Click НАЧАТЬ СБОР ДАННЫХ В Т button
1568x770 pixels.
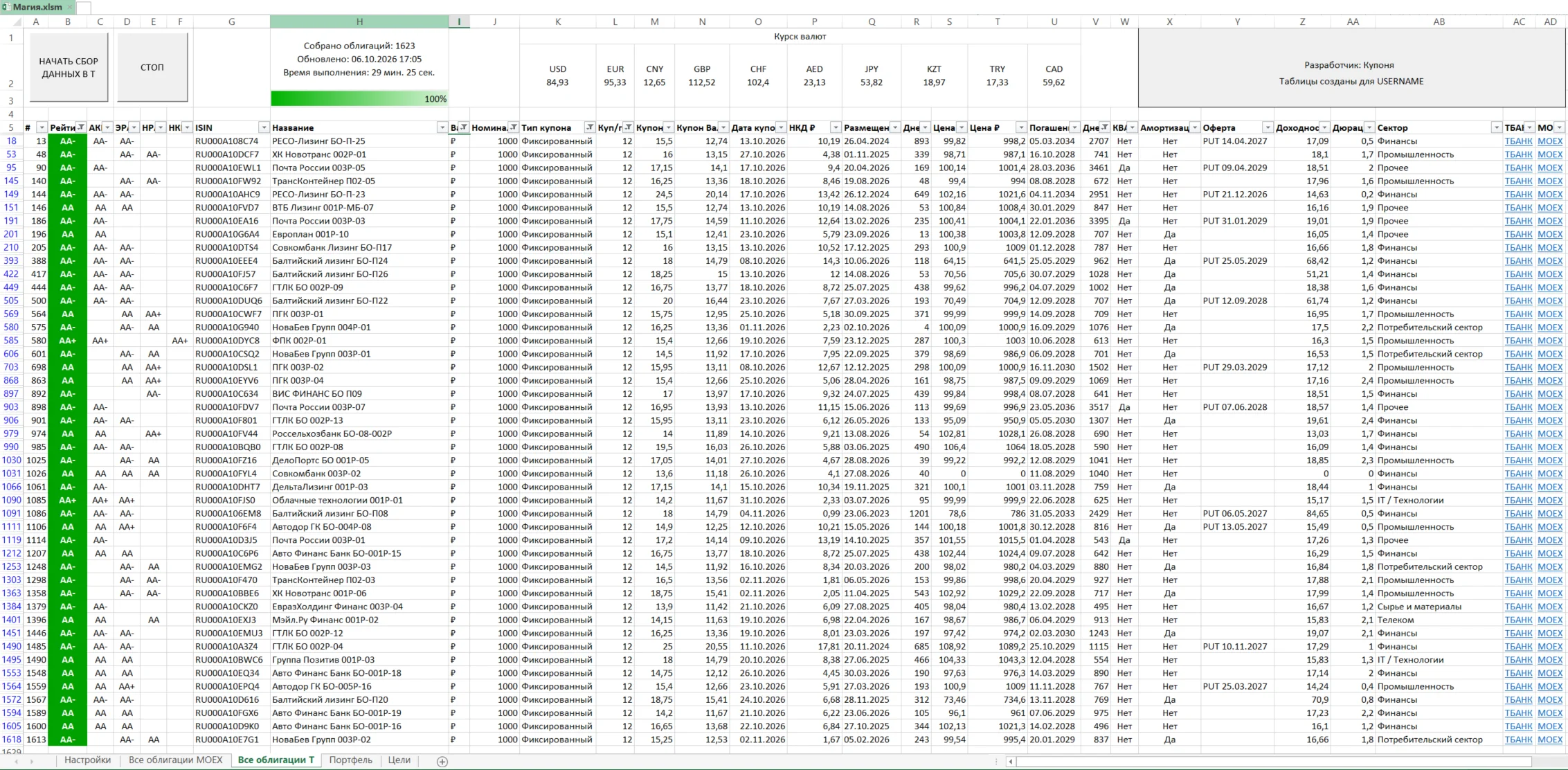click(69, 67)
